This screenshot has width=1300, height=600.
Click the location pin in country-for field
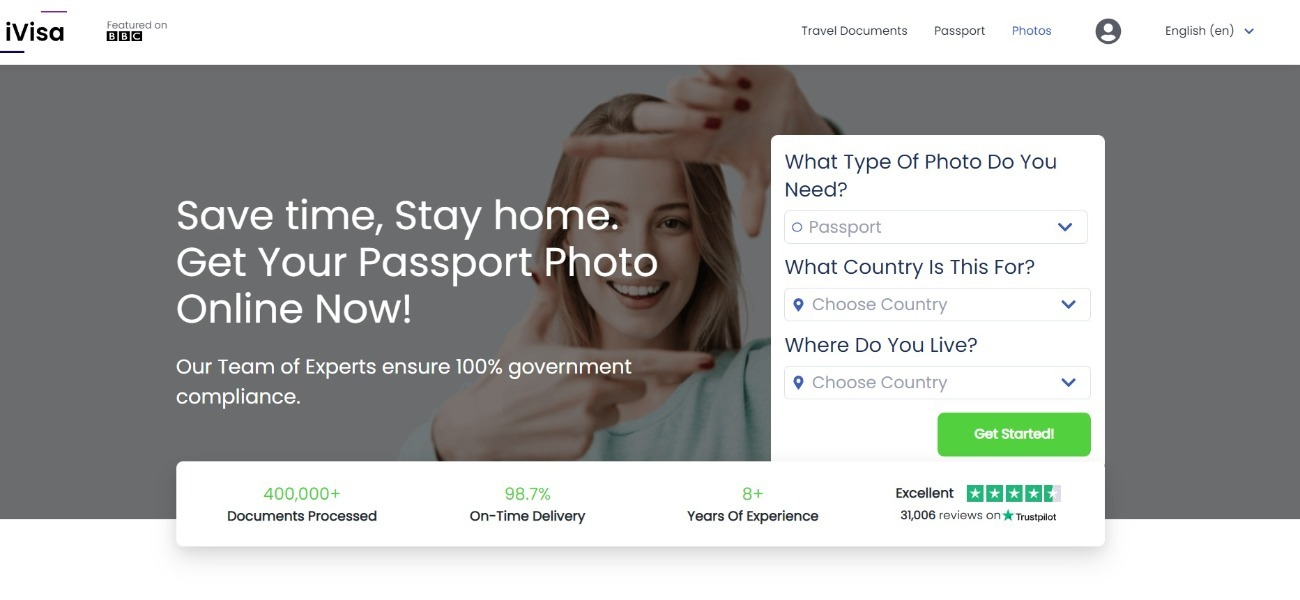pyautogui.click(x=798, y=305)
